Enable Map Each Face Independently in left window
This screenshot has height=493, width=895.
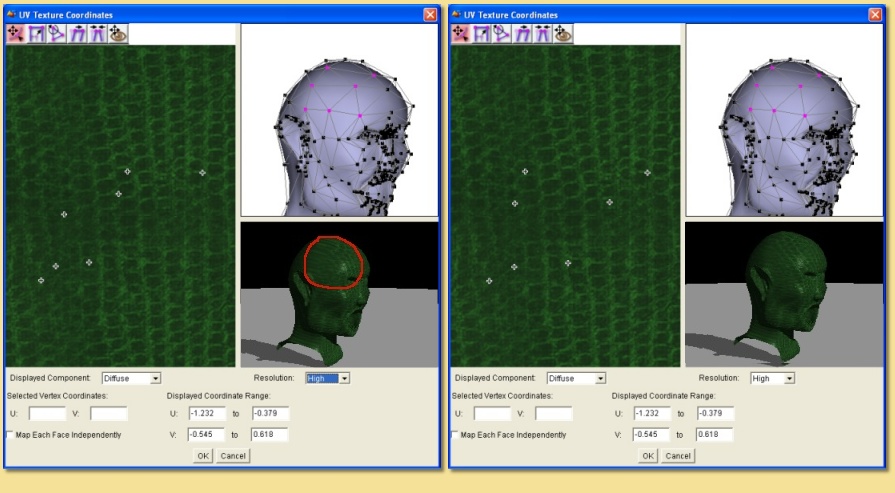click(x=10, y=435)
